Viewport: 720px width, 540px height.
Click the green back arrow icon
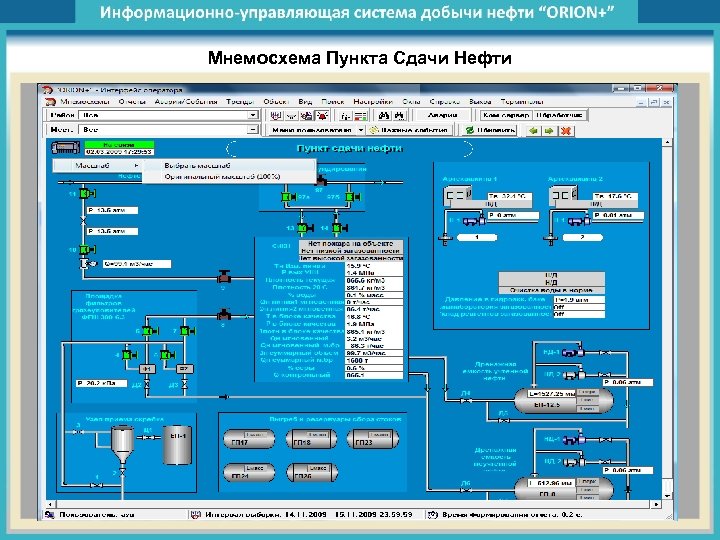pyautogui.click(x=533, y=131)
